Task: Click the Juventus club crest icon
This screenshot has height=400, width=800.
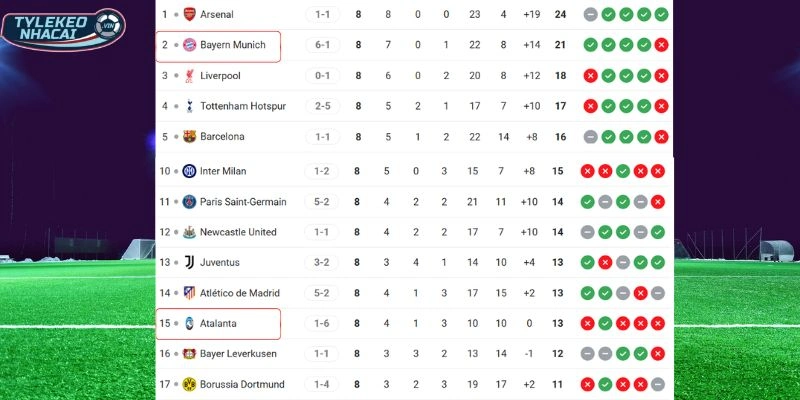Action: (x=189, y=263)
